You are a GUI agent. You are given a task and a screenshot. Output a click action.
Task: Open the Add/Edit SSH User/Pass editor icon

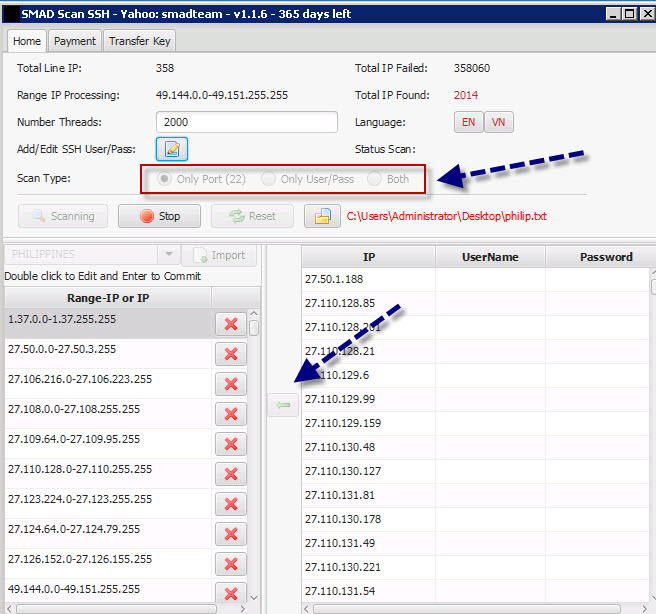coord(172,149)
